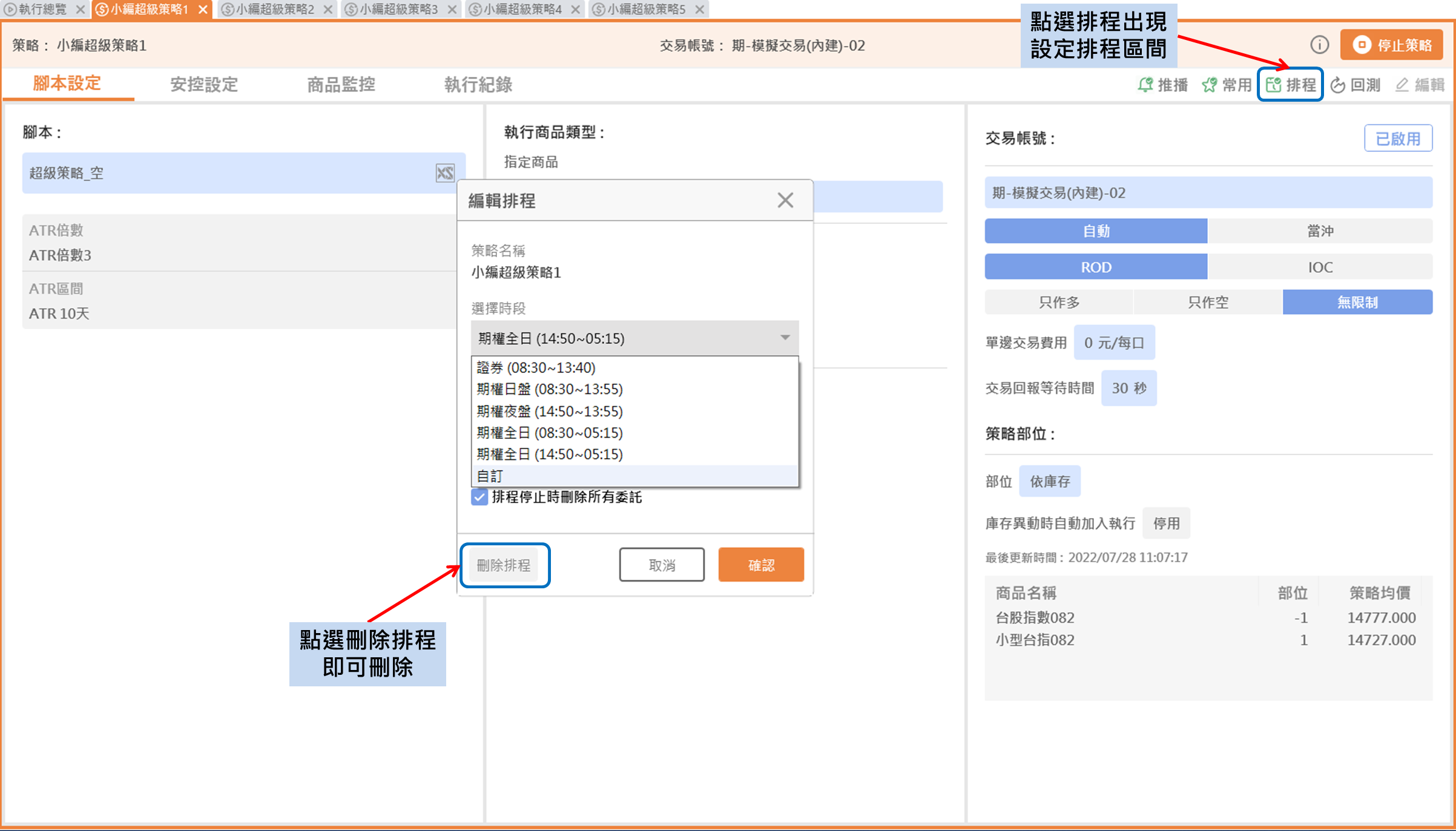Screen dimensions: 1456x831
Task: Uncheck 排程停止時刪除所有委託 checkbox
Action: (479, 498)
